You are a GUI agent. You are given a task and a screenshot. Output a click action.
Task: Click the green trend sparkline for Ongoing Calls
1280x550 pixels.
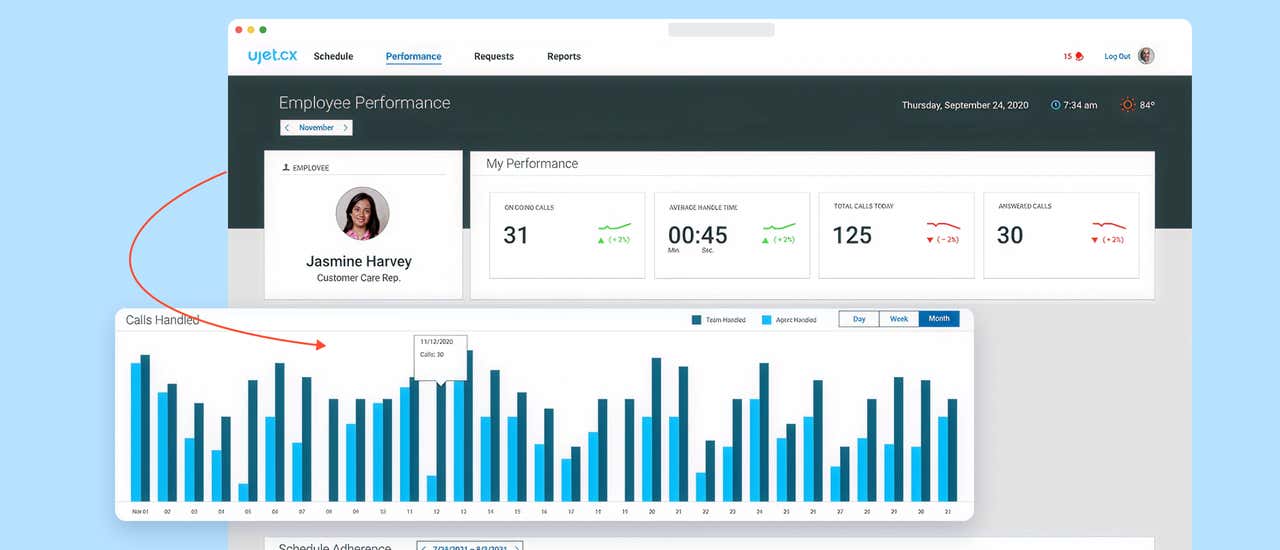(x=614, y=227)
